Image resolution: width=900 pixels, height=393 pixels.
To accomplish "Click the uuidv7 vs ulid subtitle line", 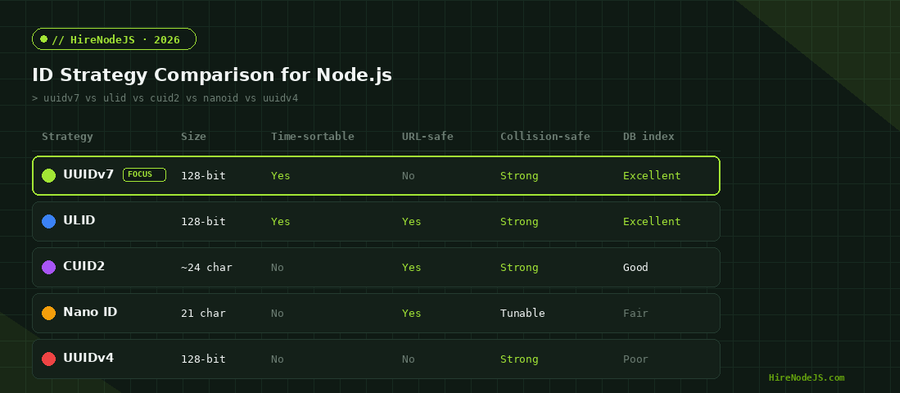I will click(x=165, y=98).
